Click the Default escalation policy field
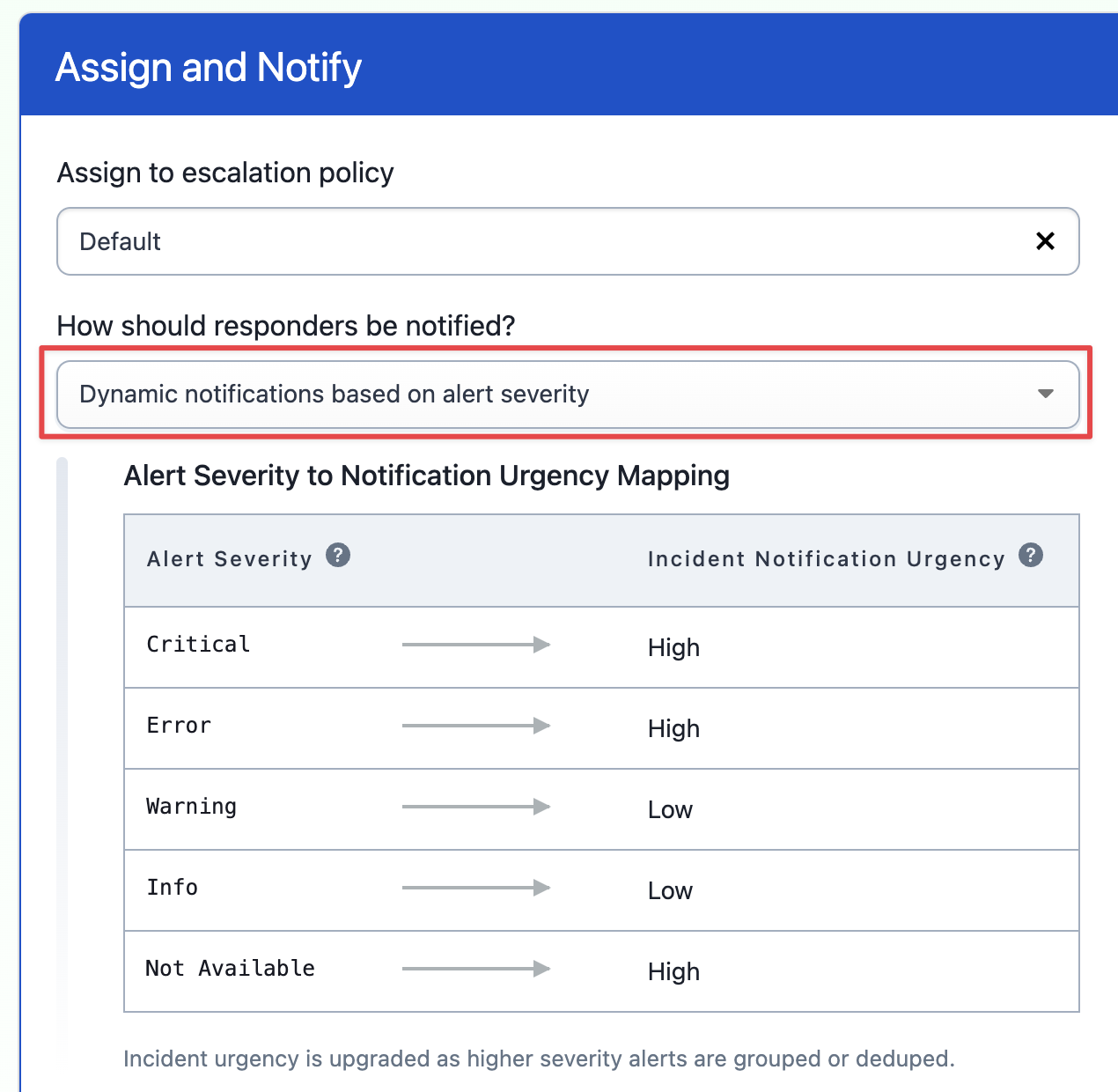This screenshot has width=1118, height=1092. pos(568,241)
